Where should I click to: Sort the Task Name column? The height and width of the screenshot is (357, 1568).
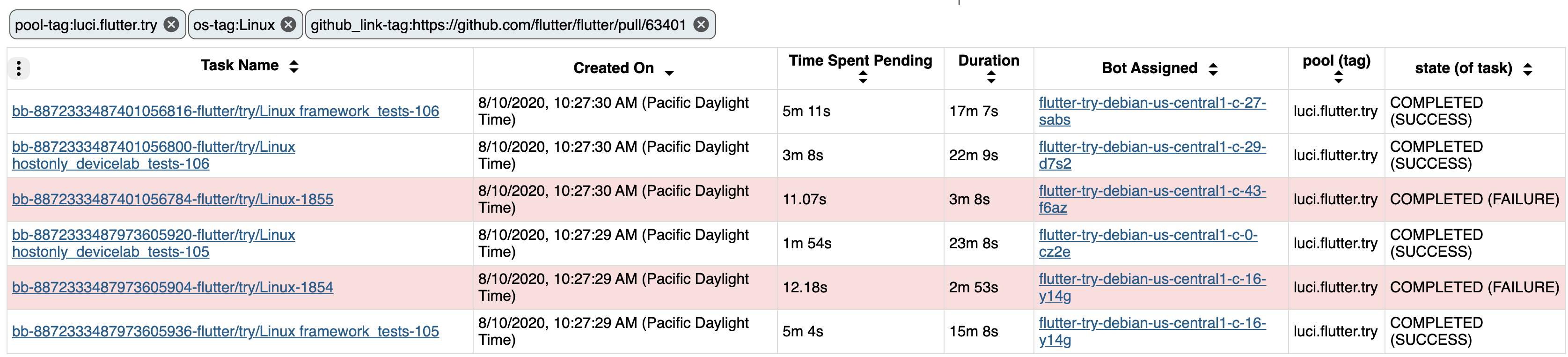[x=294, y=66]
